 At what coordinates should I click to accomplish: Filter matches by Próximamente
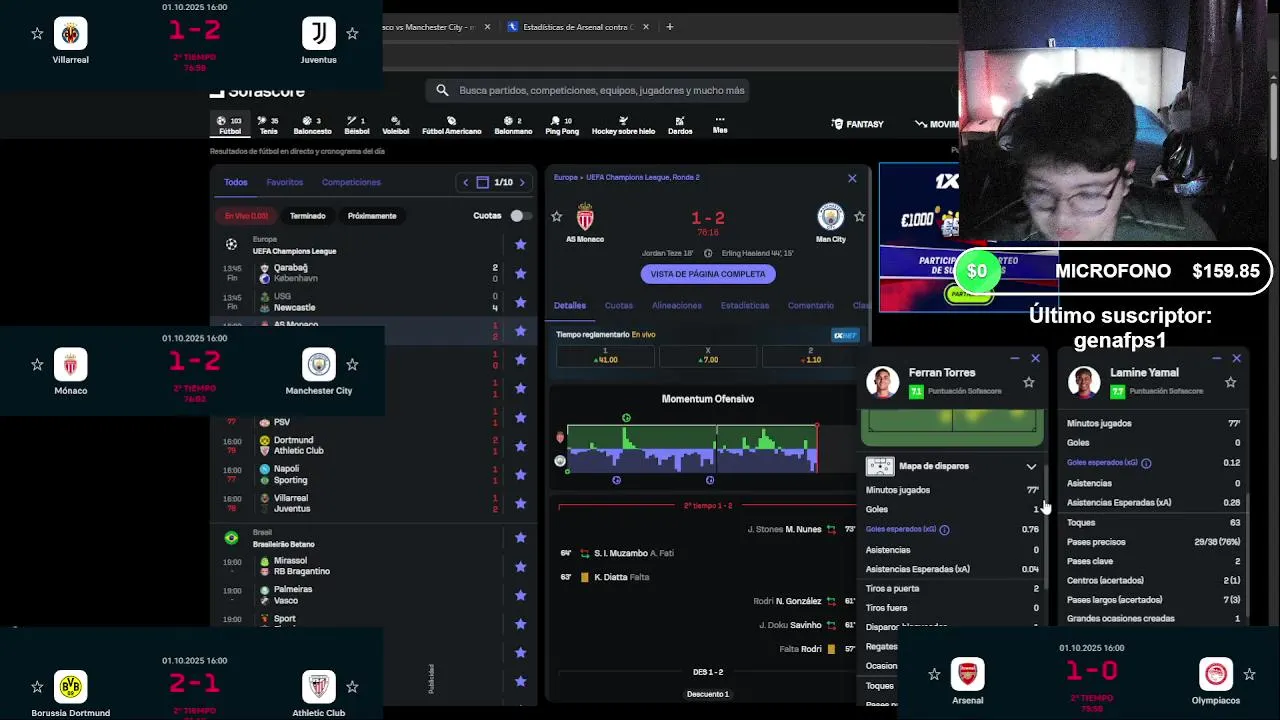[x=372, y=216]
